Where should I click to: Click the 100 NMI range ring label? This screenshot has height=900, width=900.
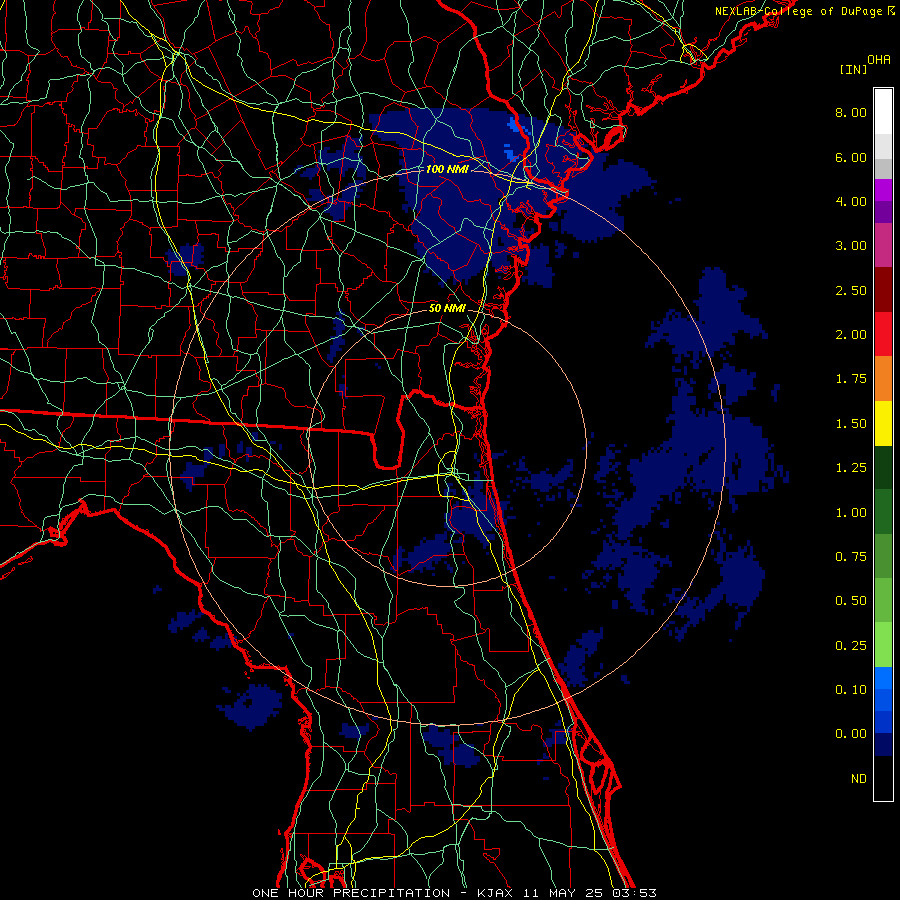tap(447, 169)
